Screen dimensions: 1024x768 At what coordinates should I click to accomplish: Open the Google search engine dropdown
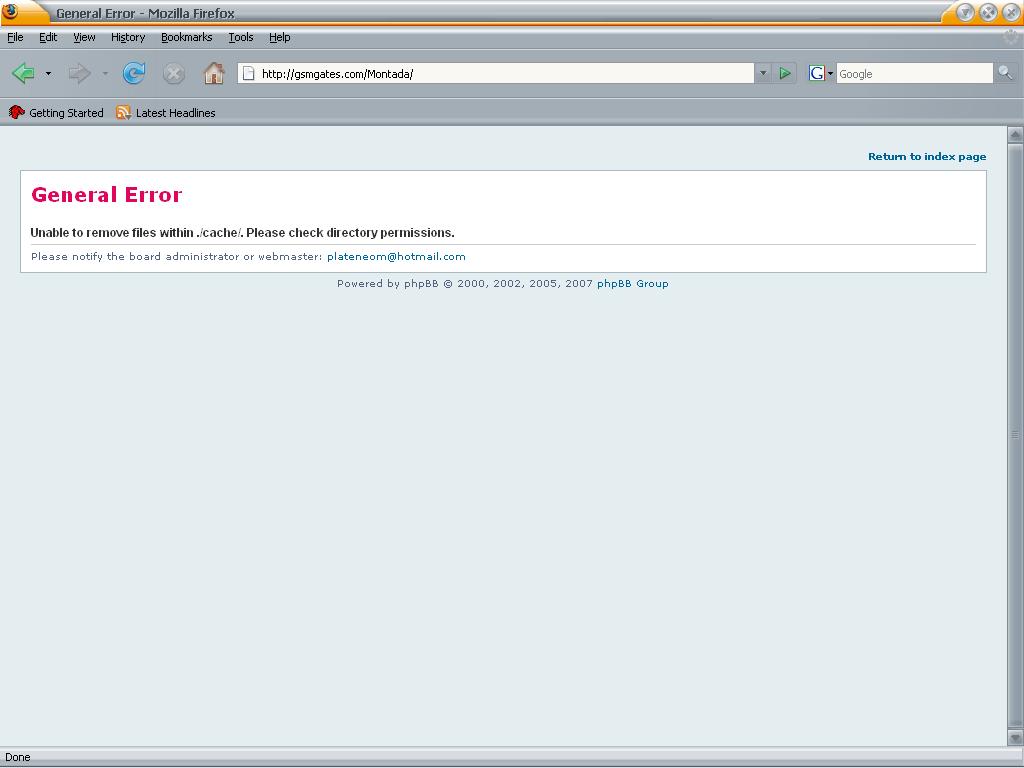pyautogui.click(x=821, y=73)
